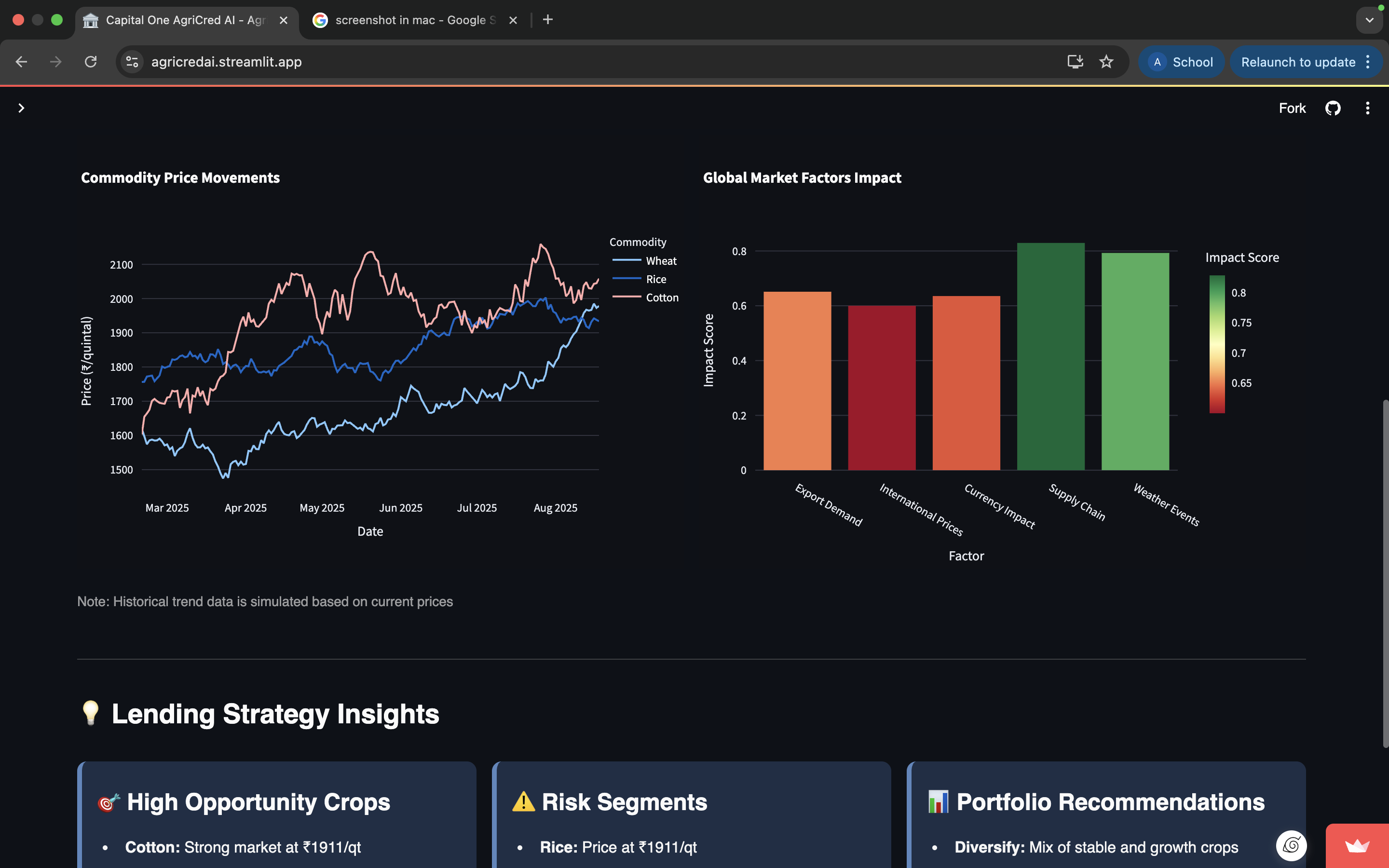Click the School profile button

tap(1181, 62)
